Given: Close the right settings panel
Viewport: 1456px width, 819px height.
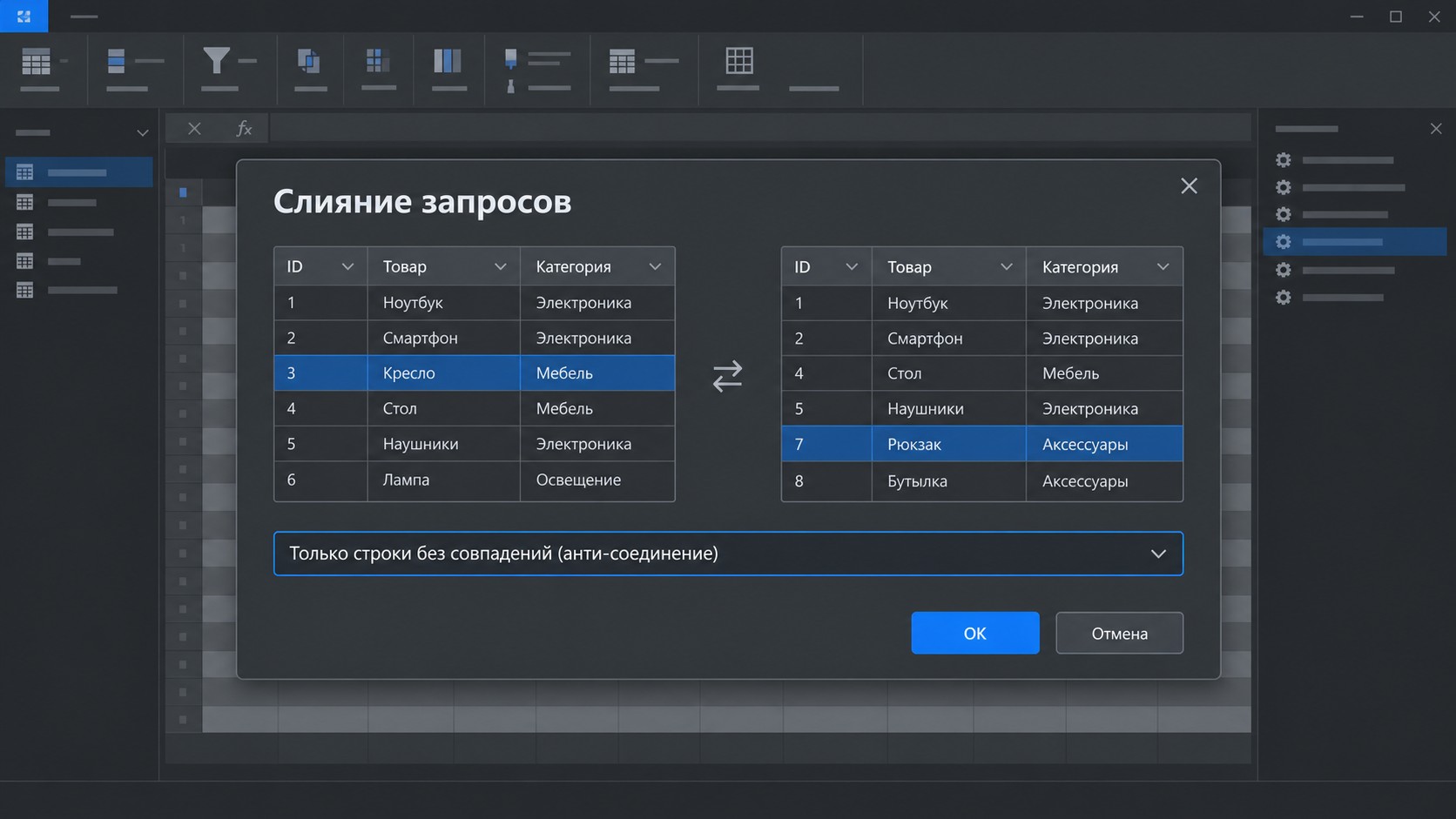Looking at the screenshot, I should (x=1436, y=129).
